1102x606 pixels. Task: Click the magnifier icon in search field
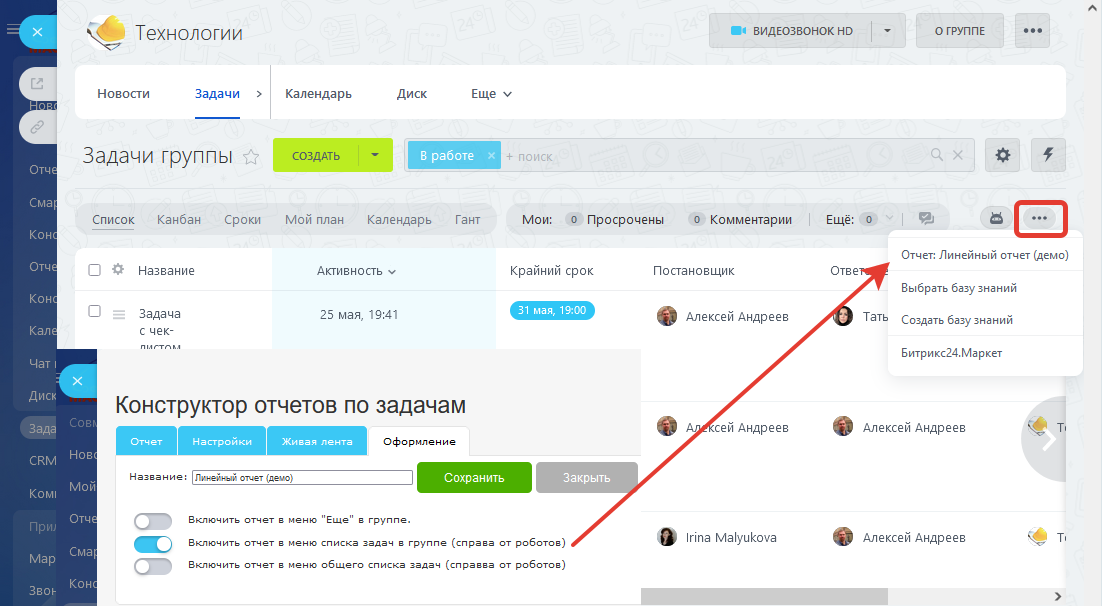tap(937, 155)
